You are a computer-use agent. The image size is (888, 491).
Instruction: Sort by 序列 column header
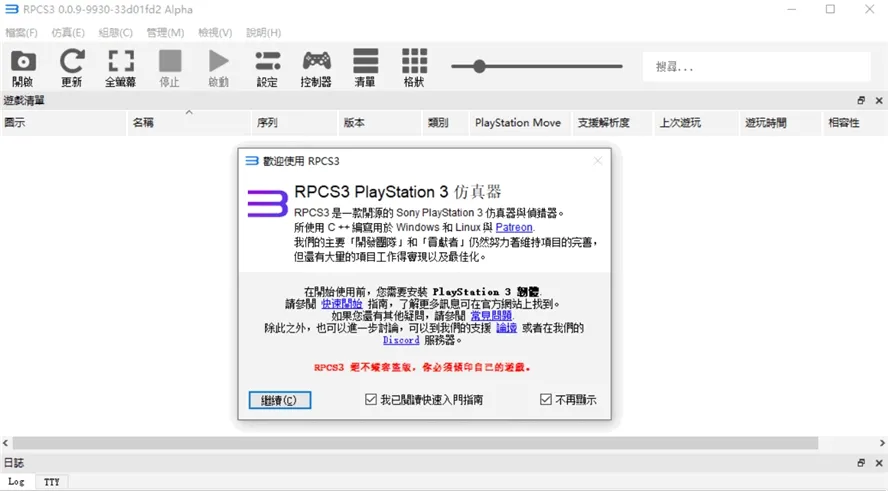295,123
